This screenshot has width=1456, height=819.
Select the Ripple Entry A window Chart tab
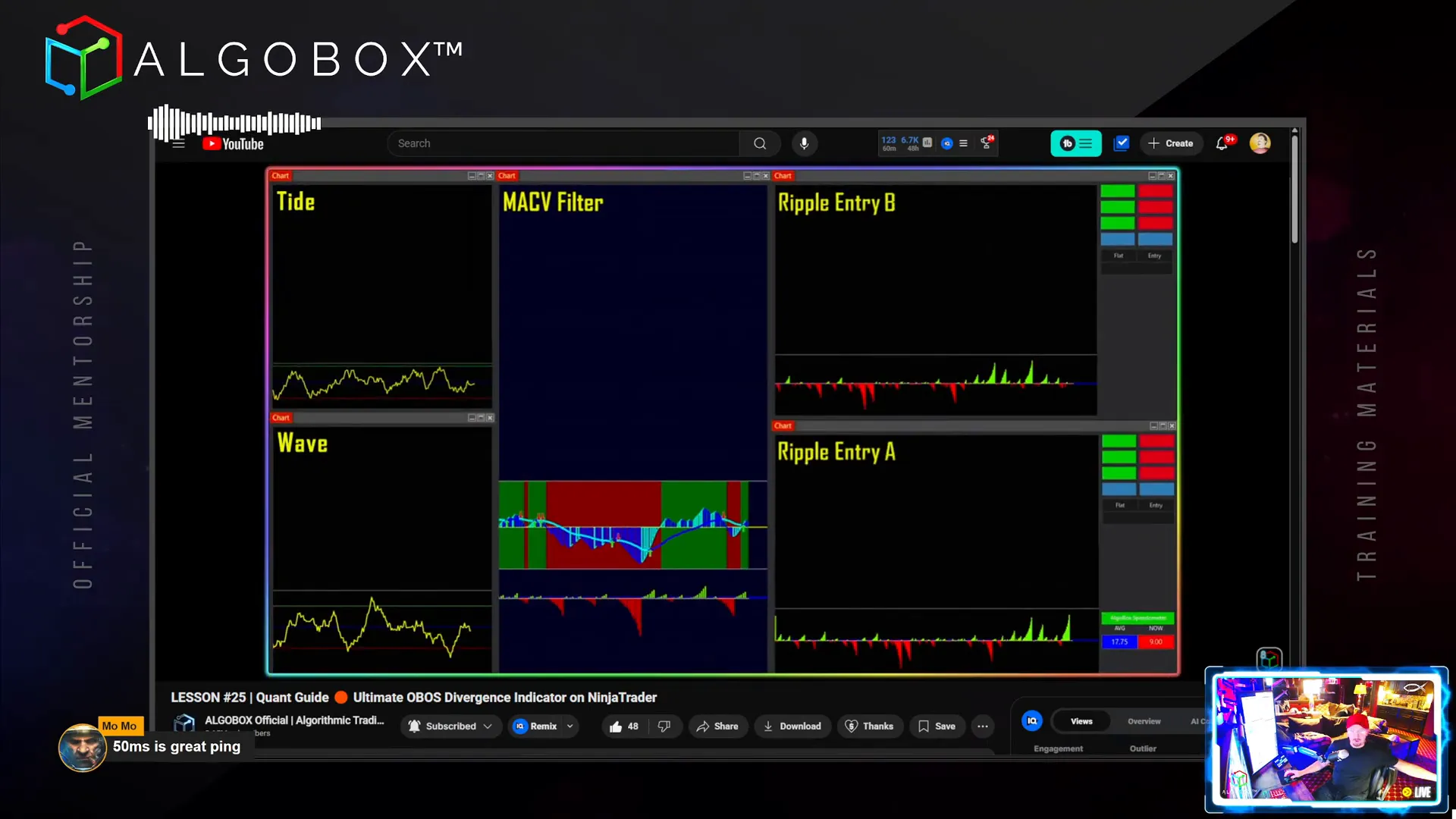(x=783, y=426)
